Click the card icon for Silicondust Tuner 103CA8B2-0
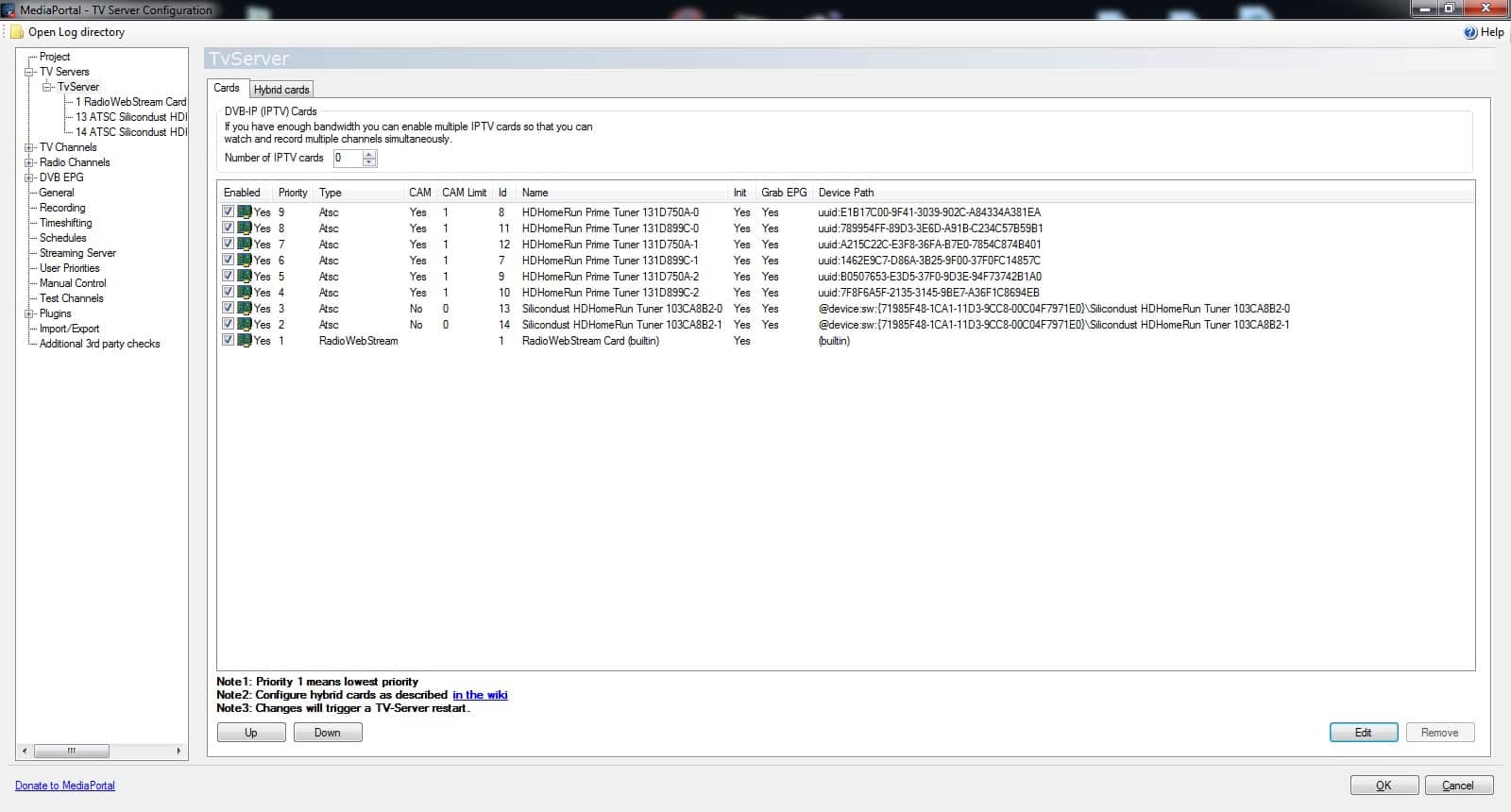 pyautogui.click(x=245, y=309)
